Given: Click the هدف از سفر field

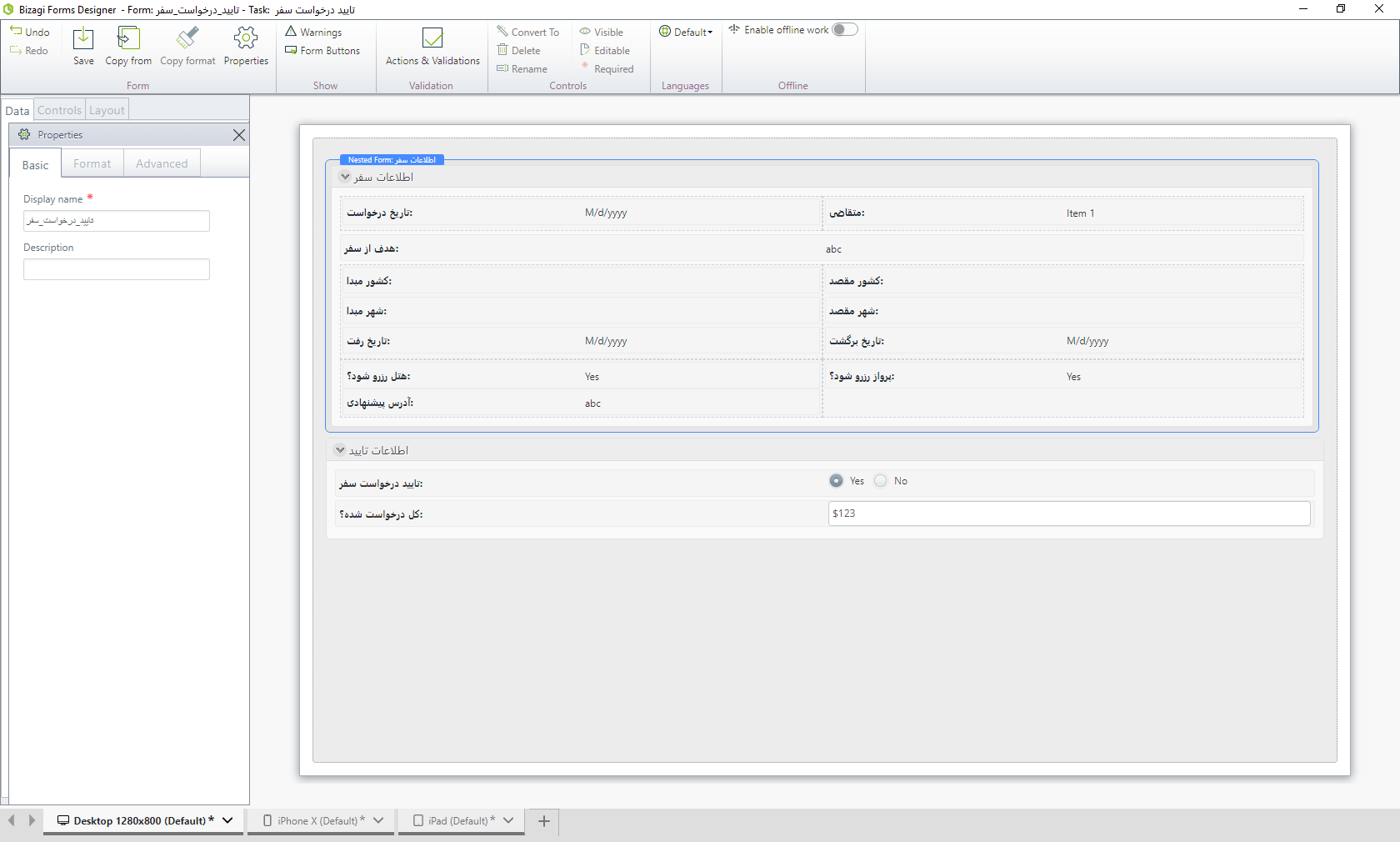Looking at the screenshot, I should click(822, 248).
